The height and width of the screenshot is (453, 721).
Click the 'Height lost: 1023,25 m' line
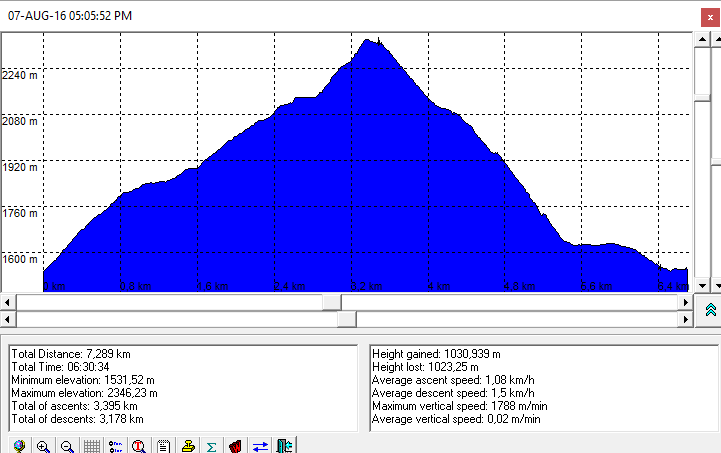pos(425,367)
